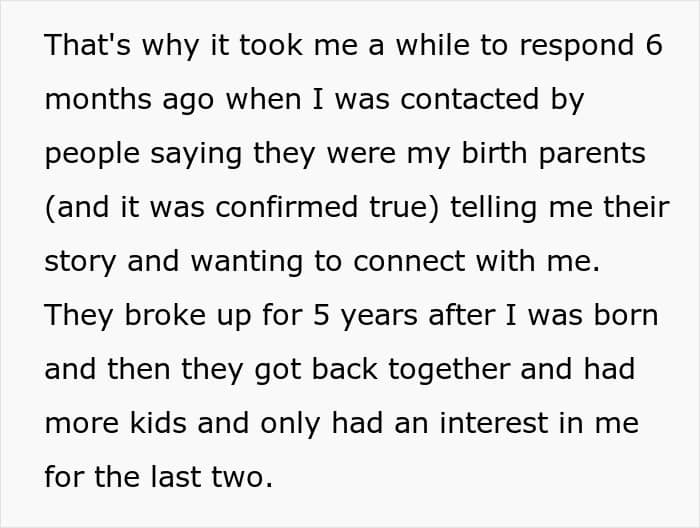Click the word "telling" after the parenthesis
700x528 pixels.
(x=493, y=208)
